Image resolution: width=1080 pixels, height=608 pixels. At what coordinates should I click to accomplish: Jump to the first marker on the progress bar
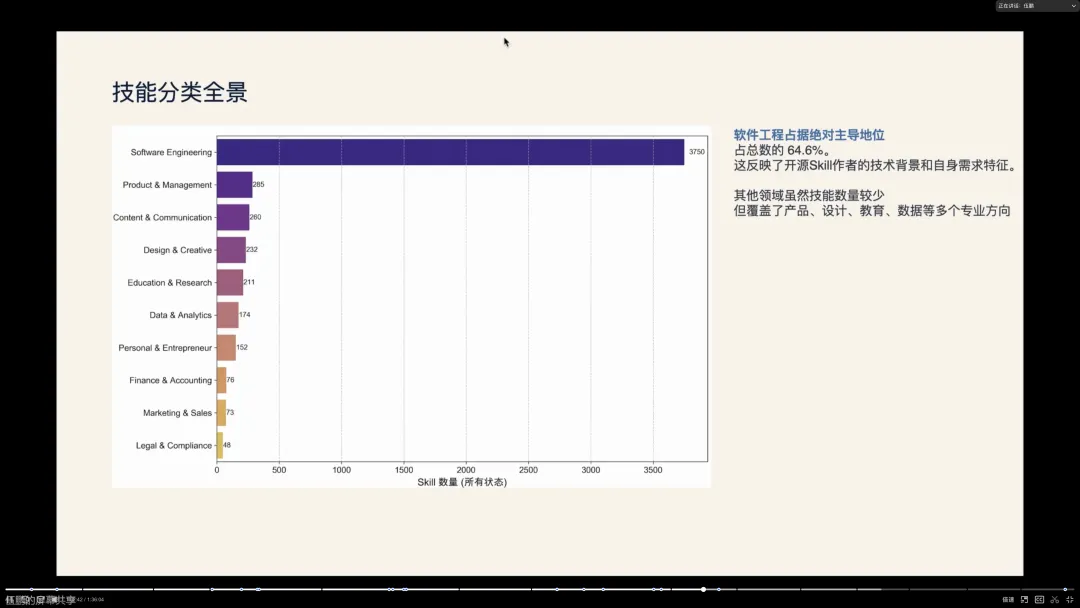pos(31,589)
